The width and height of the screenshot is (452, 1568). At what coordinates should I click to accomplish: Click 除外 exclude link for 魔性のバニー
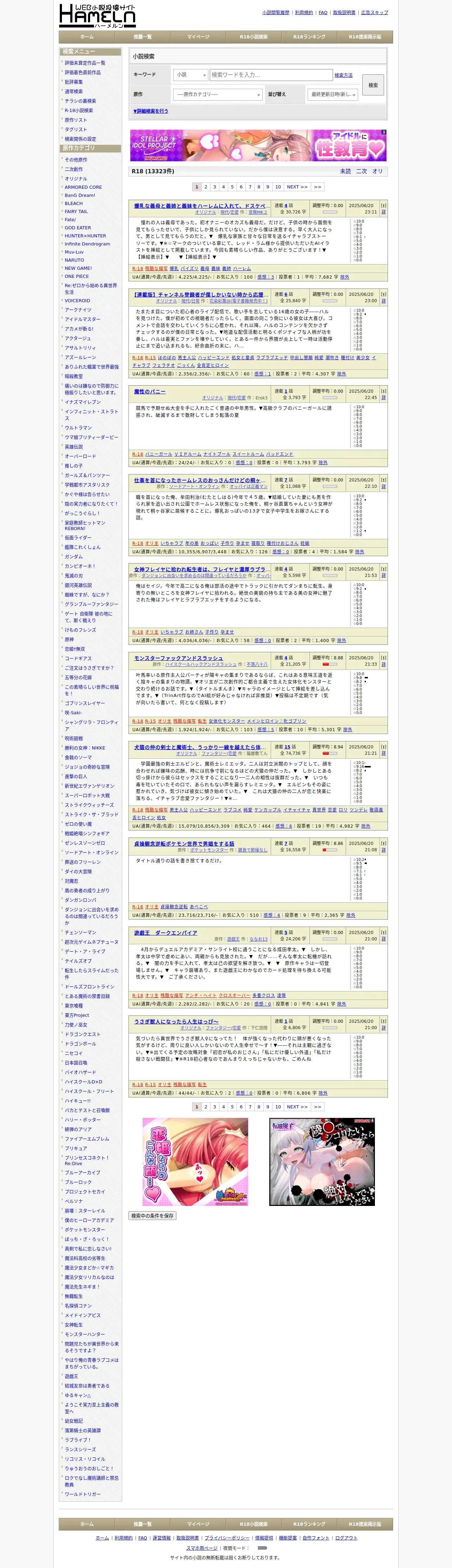[x=323, y=462]
